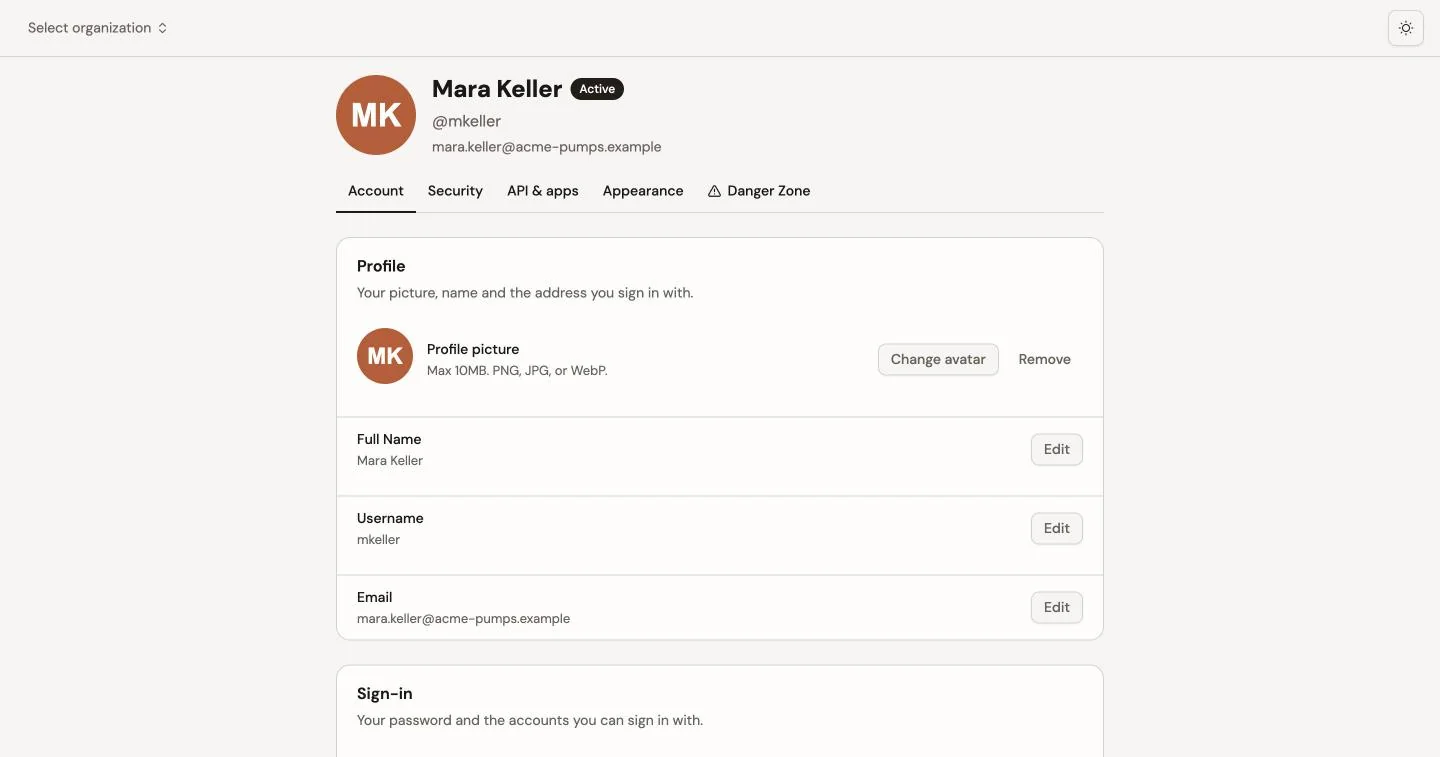Click the large MK avatar in header
The image size is (1440, 757).
click(x=376, y=115)
